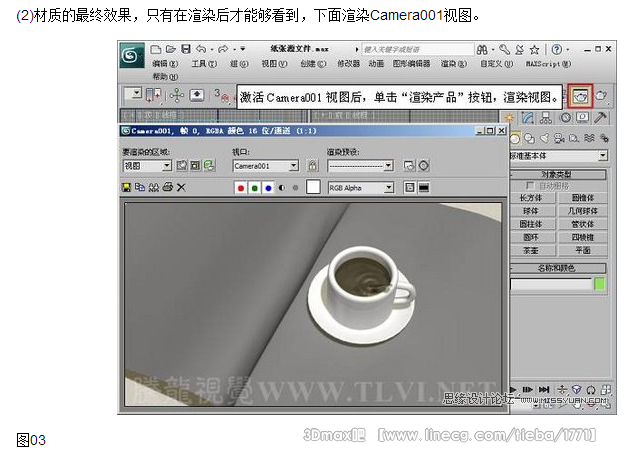Toggle the viewport lock padlock button
The height and width of the screenshot is (452, 625).
313,165
